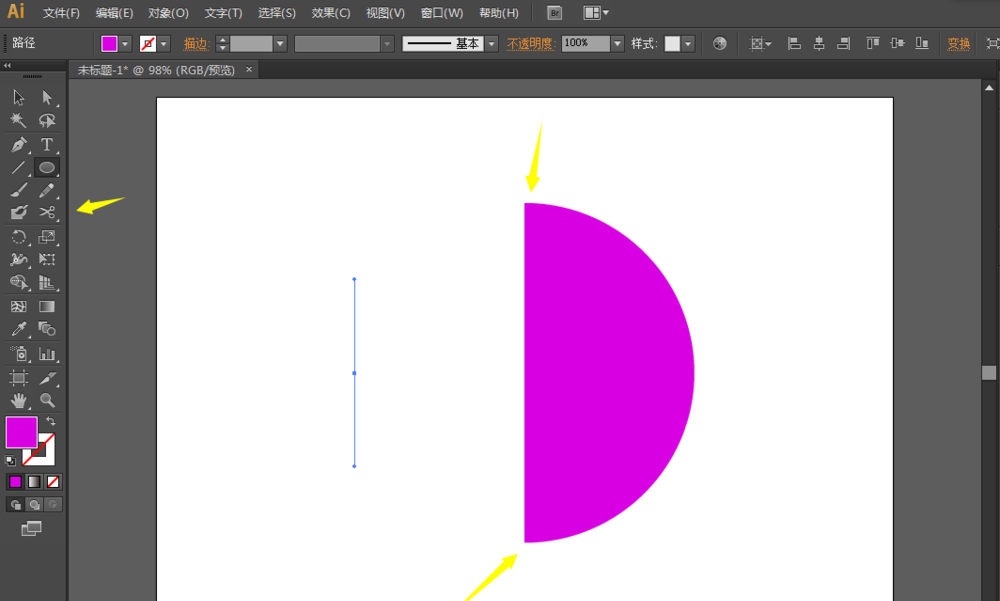Switch paint mode to Gradient

[x=34, y=481]
